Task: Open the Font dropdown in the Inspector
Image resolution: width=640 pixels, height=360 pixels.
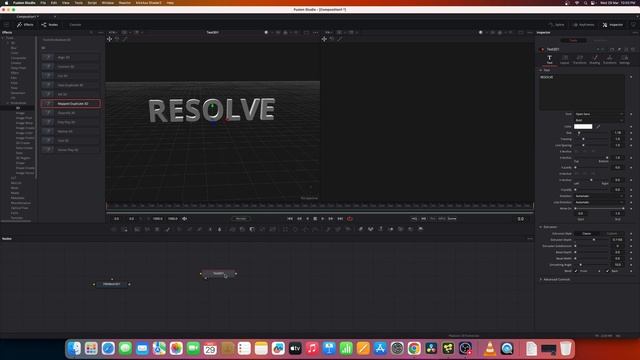Action: pos(599,114)
